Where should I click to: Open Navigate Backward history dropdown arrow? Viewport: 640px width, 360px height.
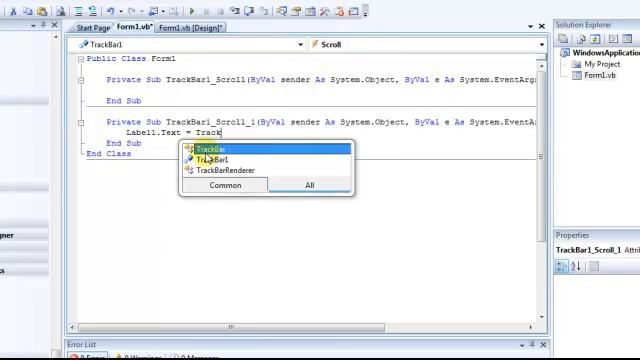[163, 11]
